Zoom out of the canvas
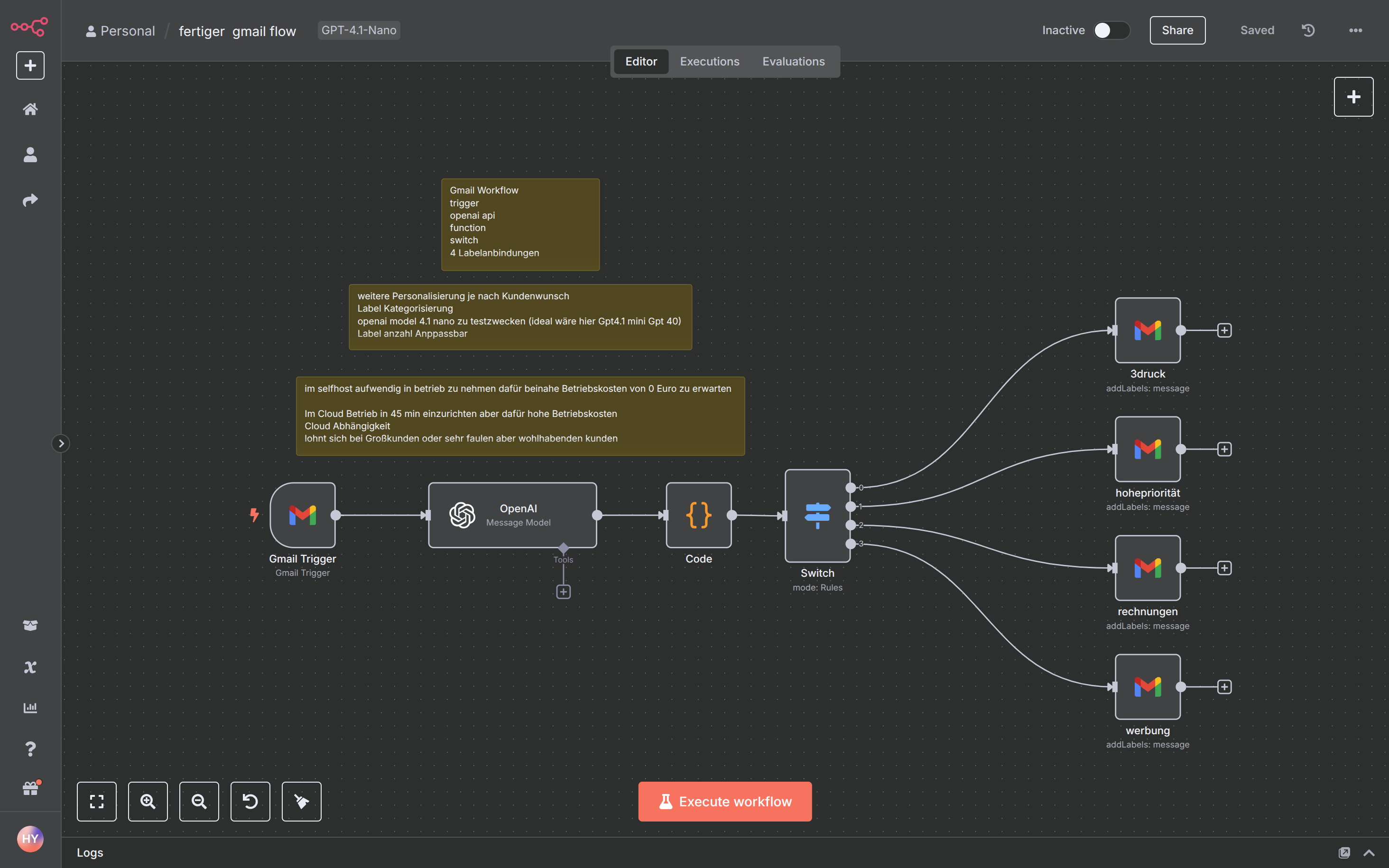The width and height of the screenshot is (1389, 868). 199,802
